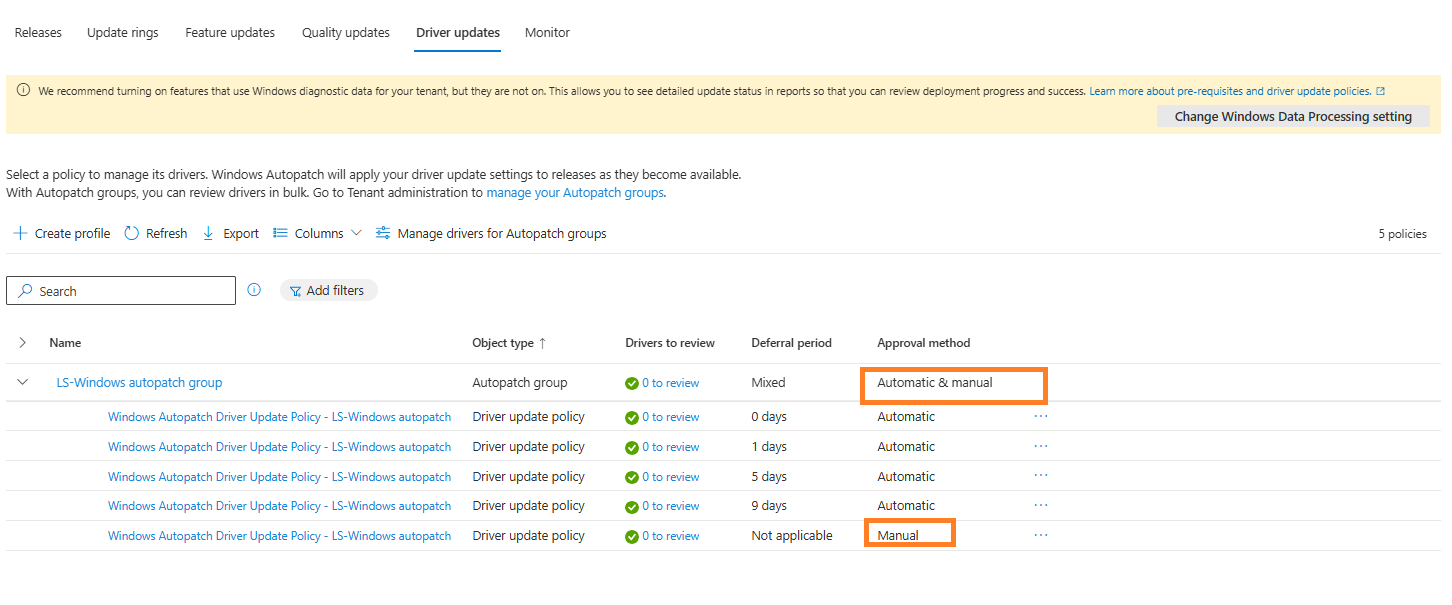Open policy link with 5 days deferral
1452x605 pixels.
point(279,477)
